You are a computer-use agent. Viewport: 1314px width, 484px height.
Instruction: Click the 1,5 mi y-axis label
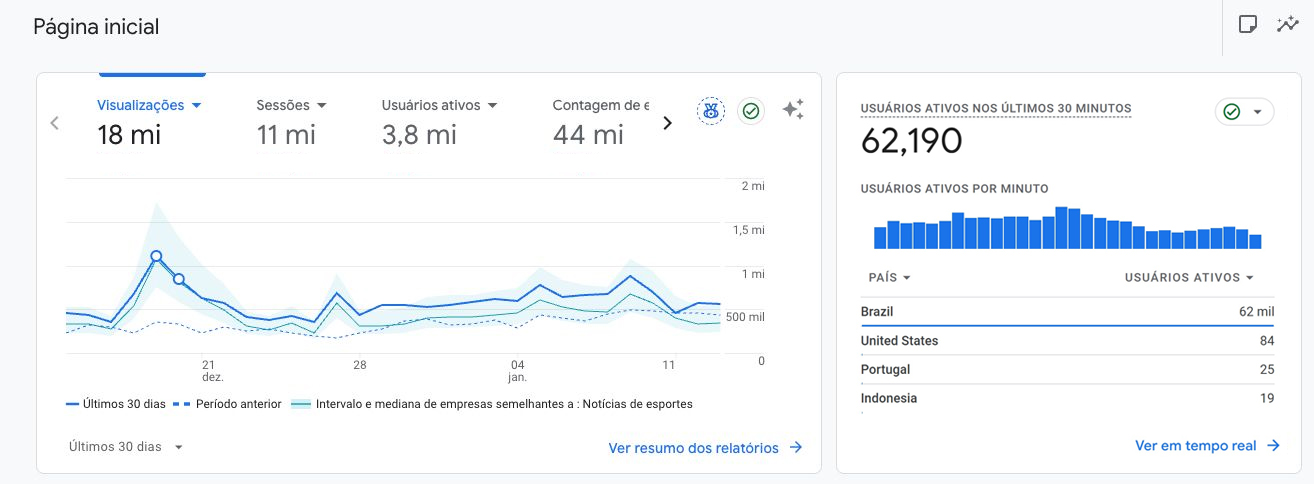tap(749, 230)
